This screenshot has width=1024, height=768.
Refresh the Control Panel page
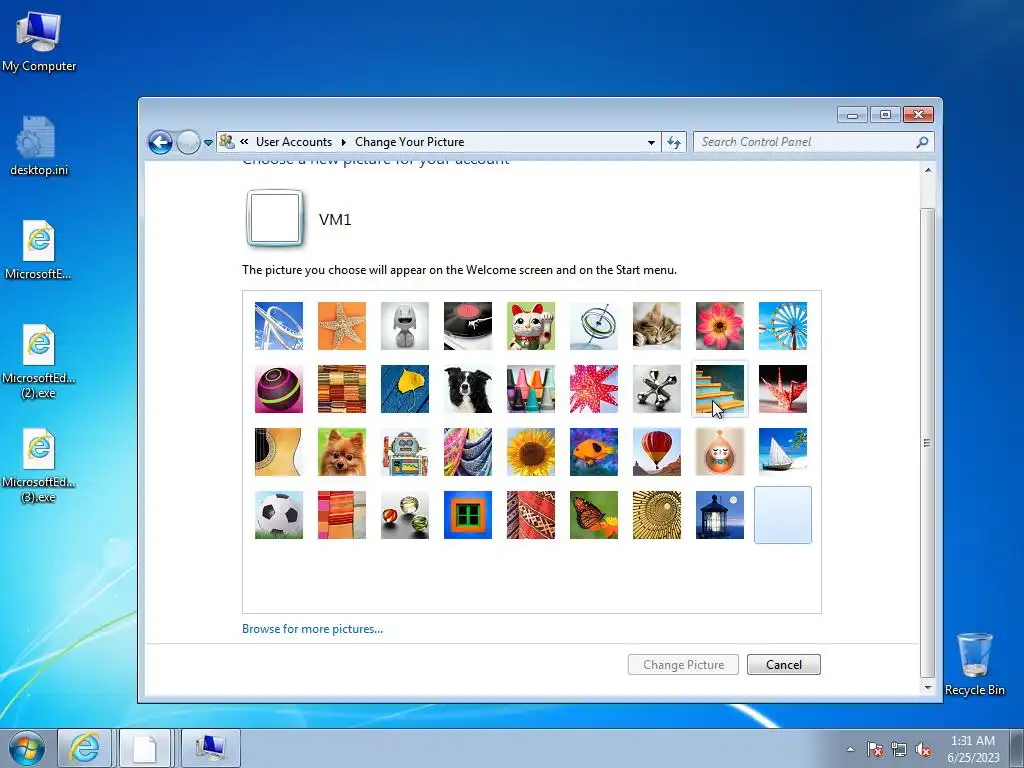click(674, 142)
